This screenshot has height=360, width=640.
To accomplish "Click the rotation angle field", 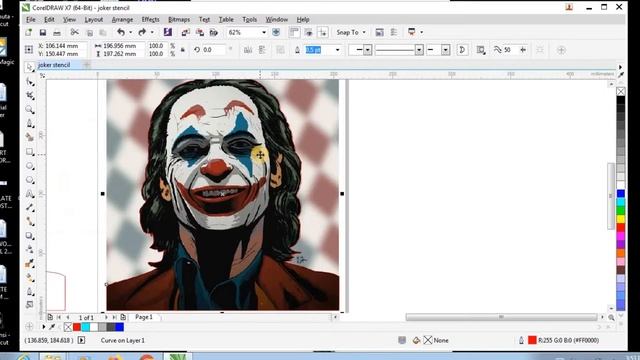I will (213, 50).
